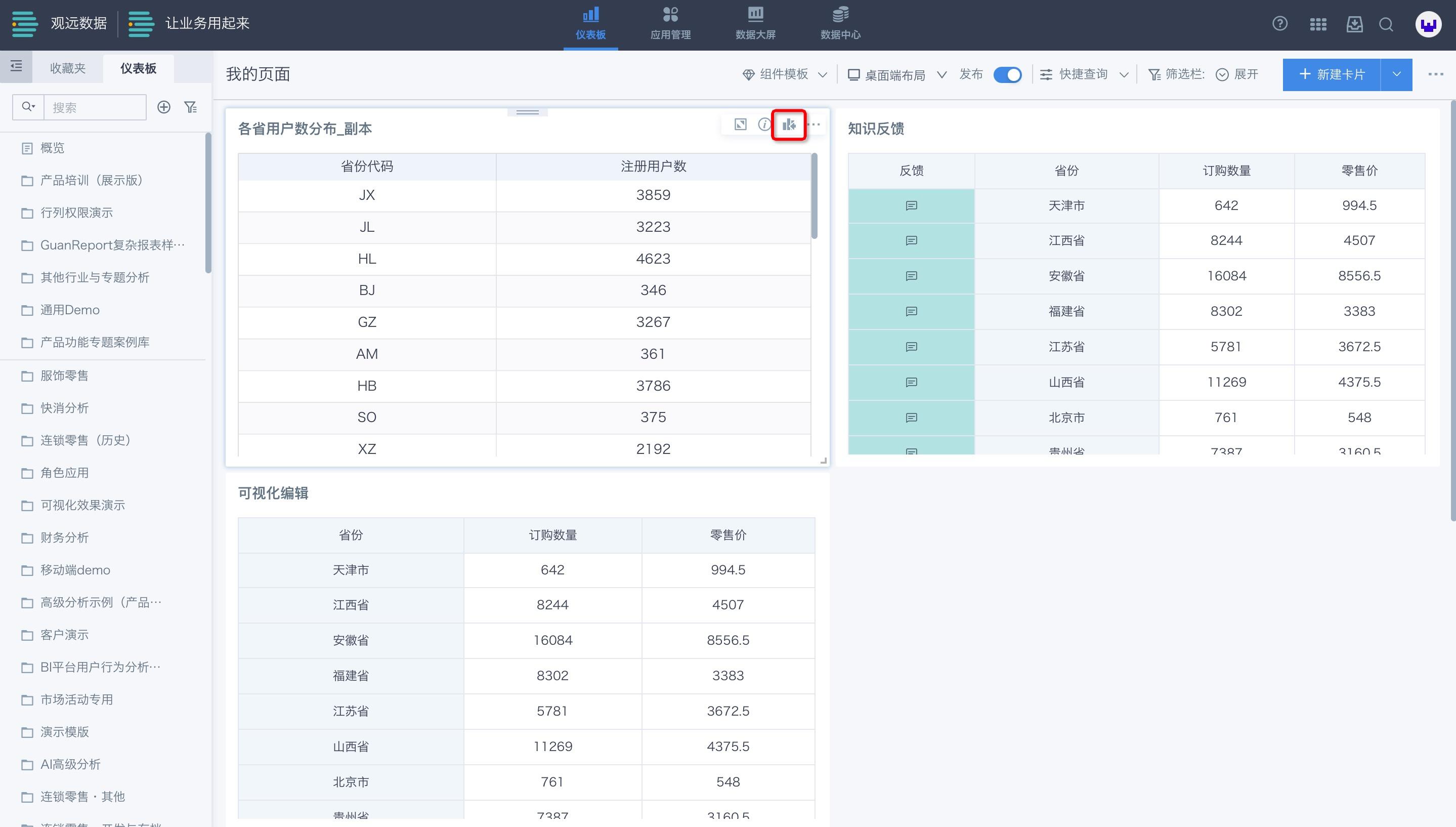Screen dimensions: 1456x827
Task: Open the help question mark icon
Action: [x=1279, y=24]
